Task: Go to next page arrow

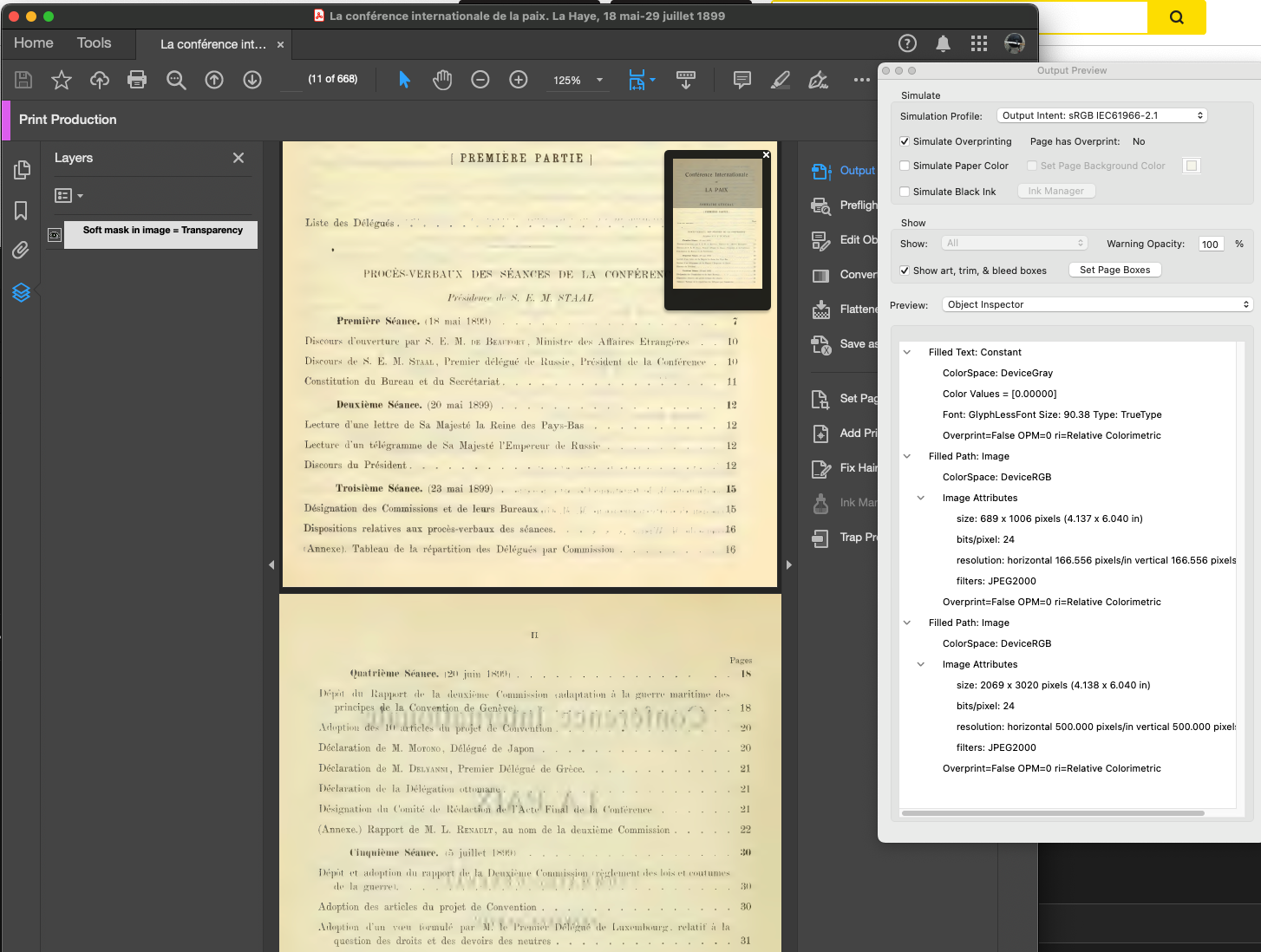Action: coord(252,80)
